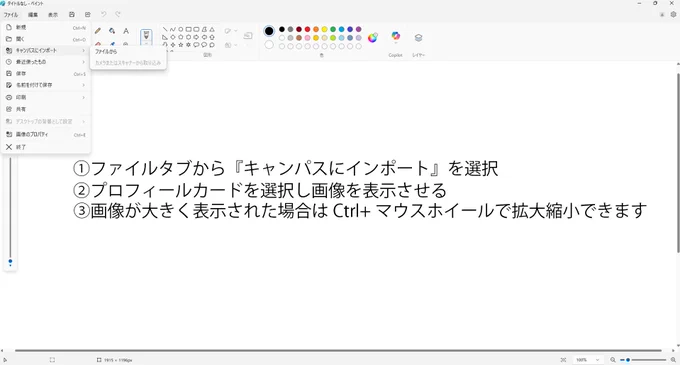Viewport: 680px width, 365px height.
Task: Click the zoom out magnifier icon
Action: click(x=613, y=360)
